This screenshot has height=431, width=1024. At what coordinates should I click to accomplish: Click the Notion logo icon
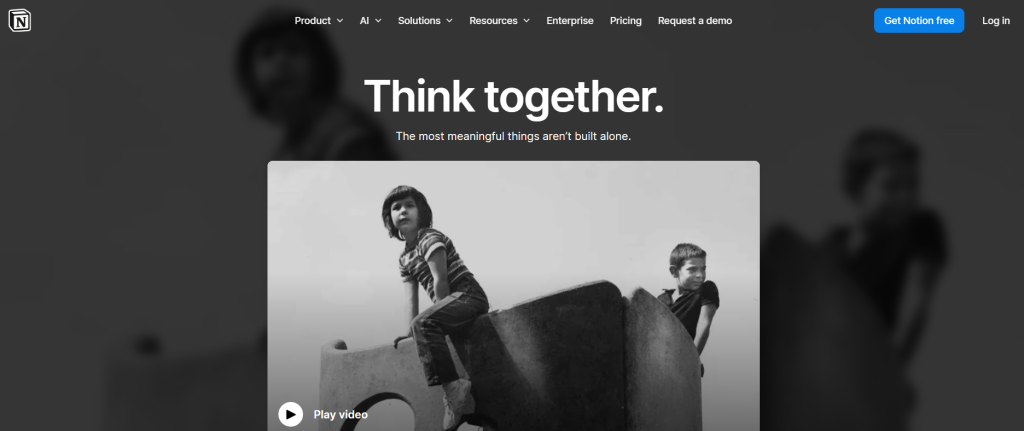(20, 21)
